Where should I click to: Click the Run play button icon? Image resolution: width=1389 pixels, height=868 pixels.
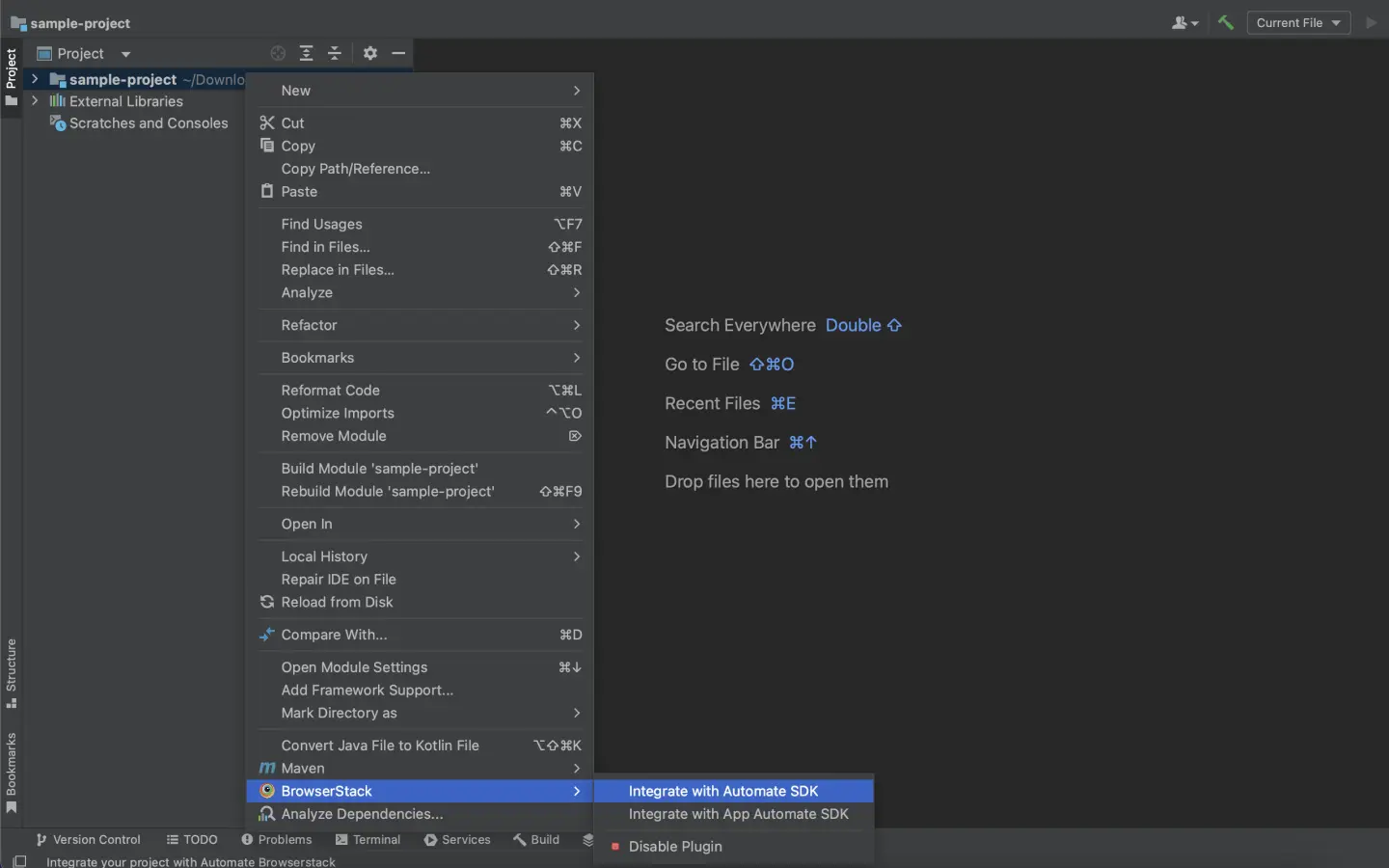[1371, 22]
